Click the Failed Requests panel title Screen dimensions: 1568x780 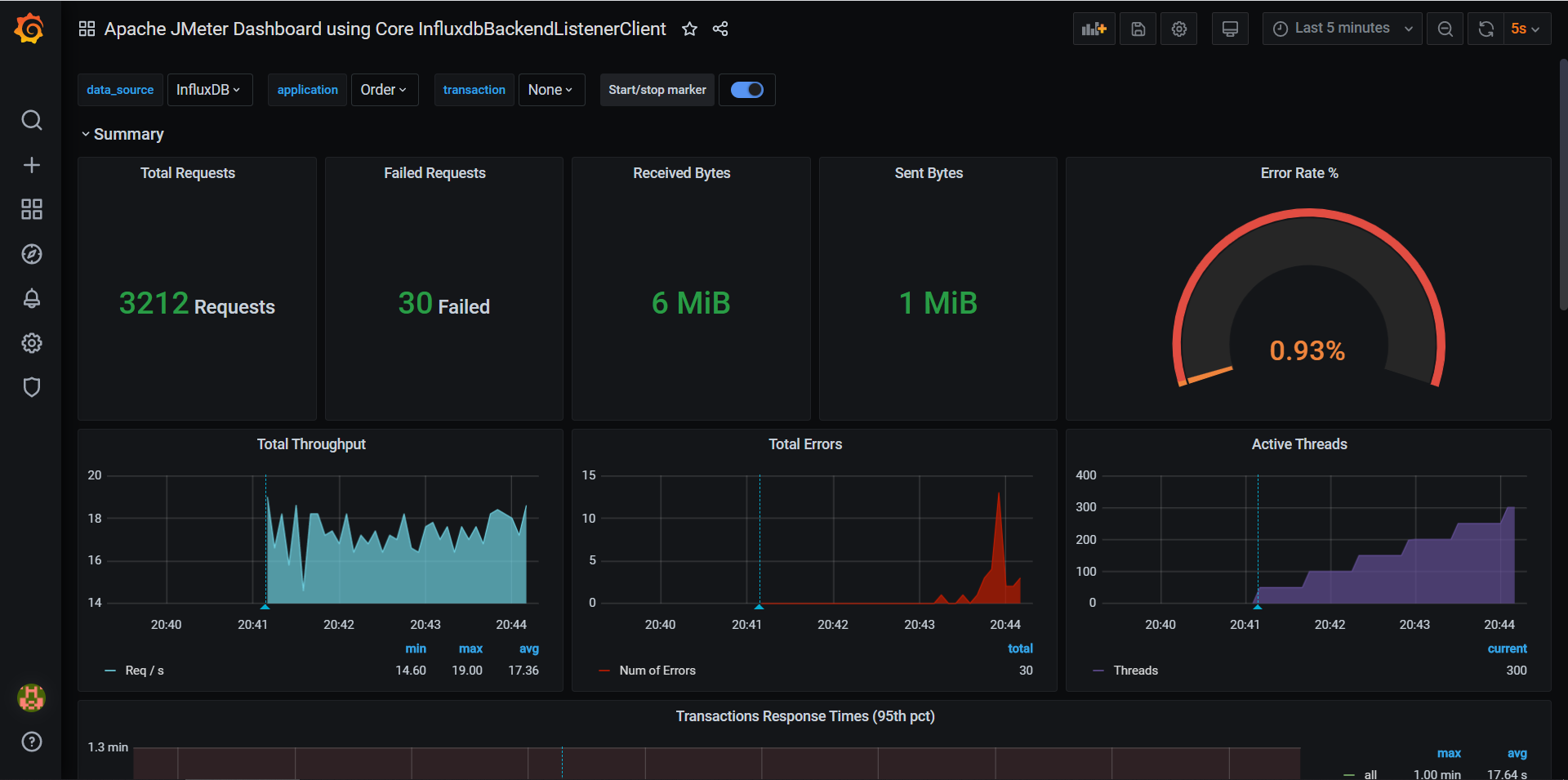coord(434,173)
